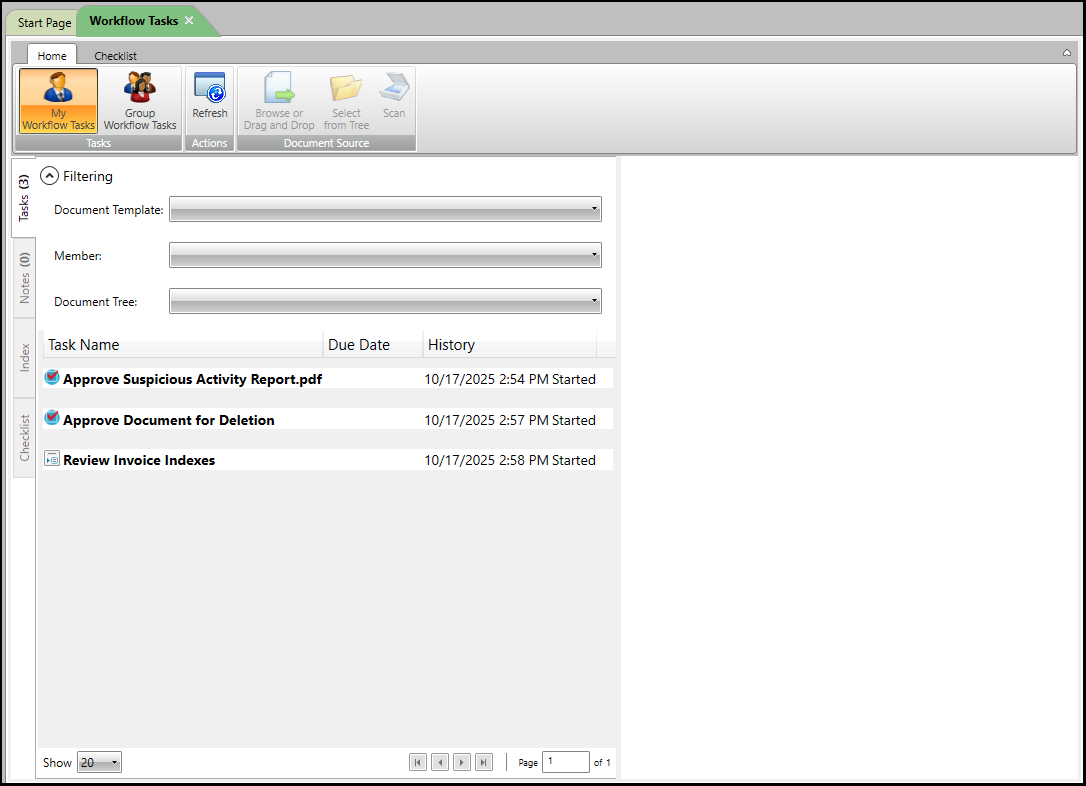Open the Show items-per-page dropdown
1086x786 pixels.
(100, 763)
